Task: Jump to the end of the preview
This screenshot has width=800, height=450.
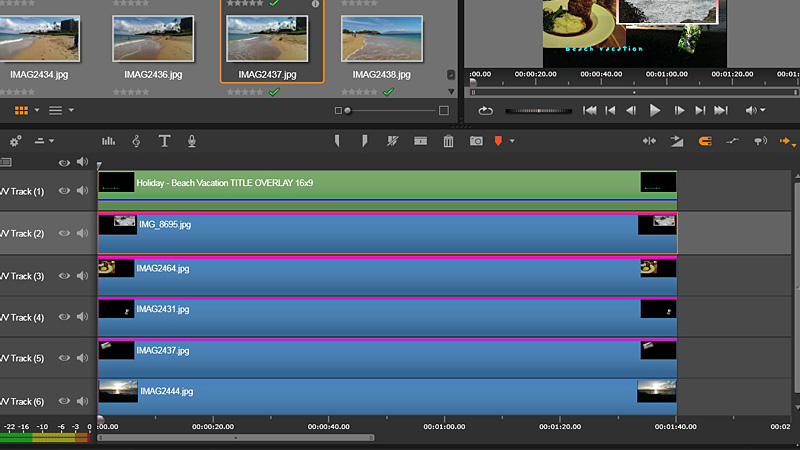Action: (x=722, y=111)
